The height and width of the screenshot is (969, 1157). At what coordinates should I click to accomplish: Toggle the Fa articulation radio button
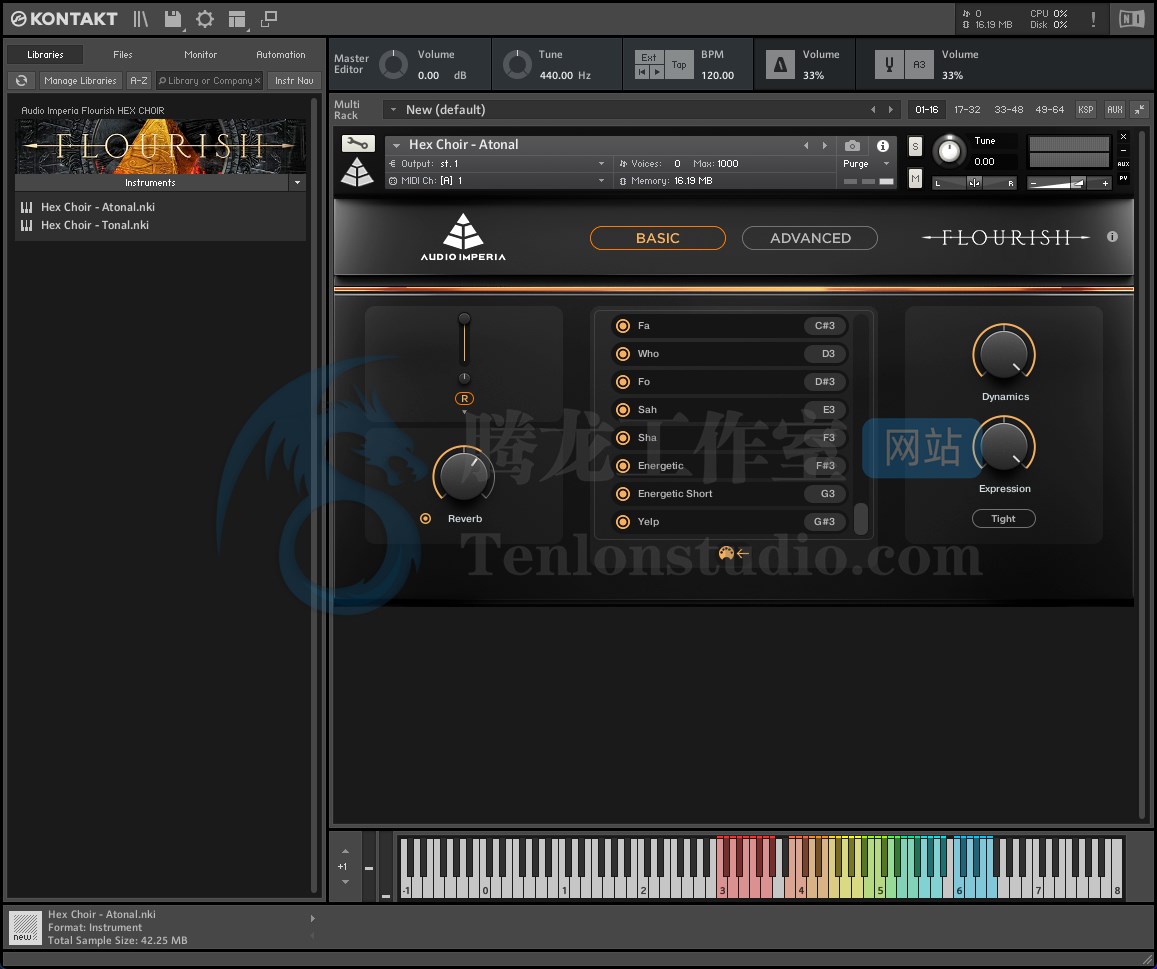point(623,325)
